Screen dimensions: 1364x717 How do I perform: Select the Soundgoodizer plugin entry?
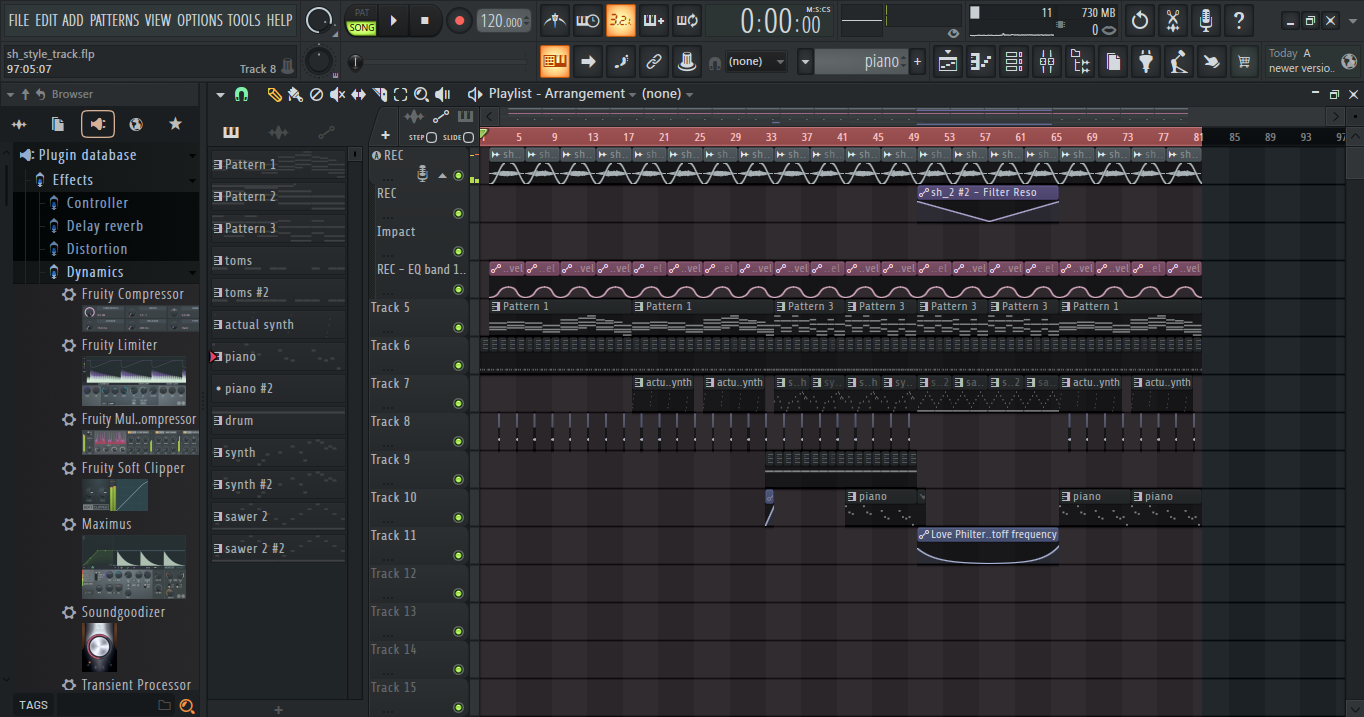tap(124, 612)
